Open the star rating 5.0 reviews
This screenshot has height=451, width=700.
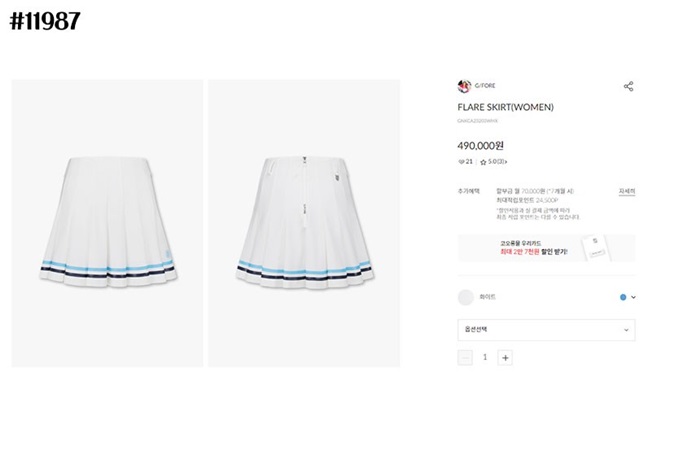(493, 162)
